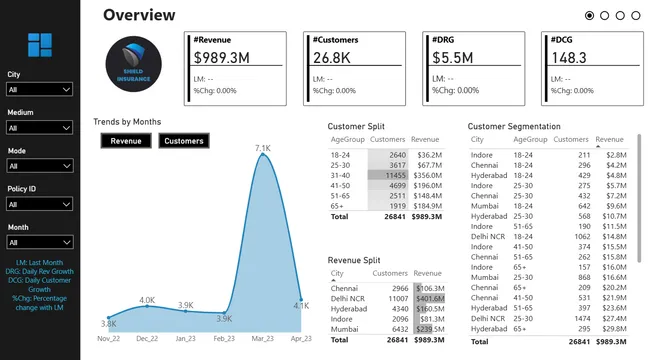650x360 pixels.
Task: Open the Mode filter dropdown
Action: click(39, 166)
